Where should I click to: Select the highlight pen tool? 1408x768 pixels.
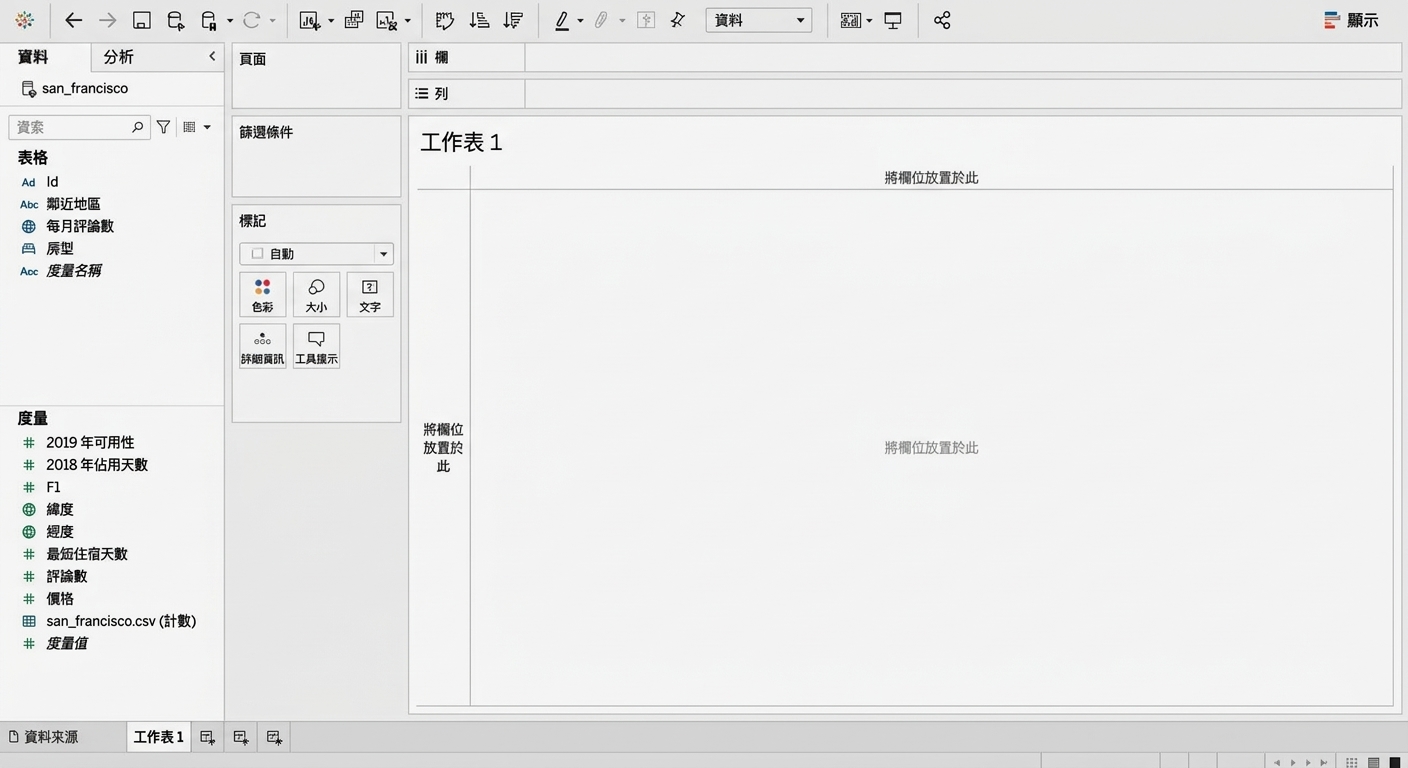[562, 20]
